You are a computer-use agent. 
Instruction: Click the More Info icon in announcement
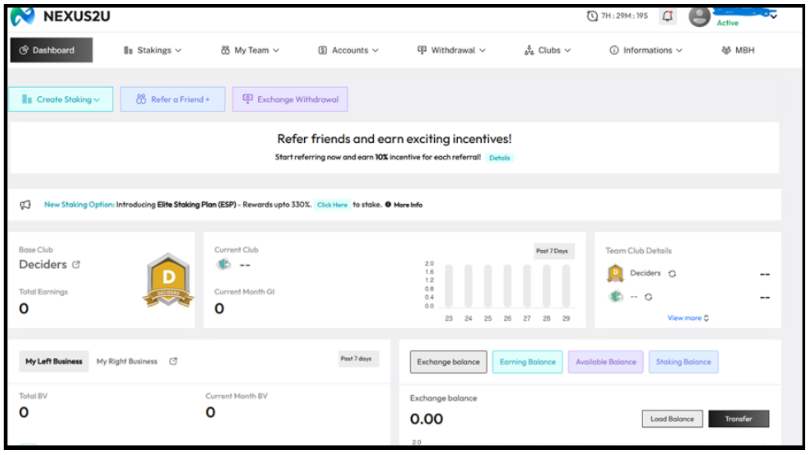[388, 204]
